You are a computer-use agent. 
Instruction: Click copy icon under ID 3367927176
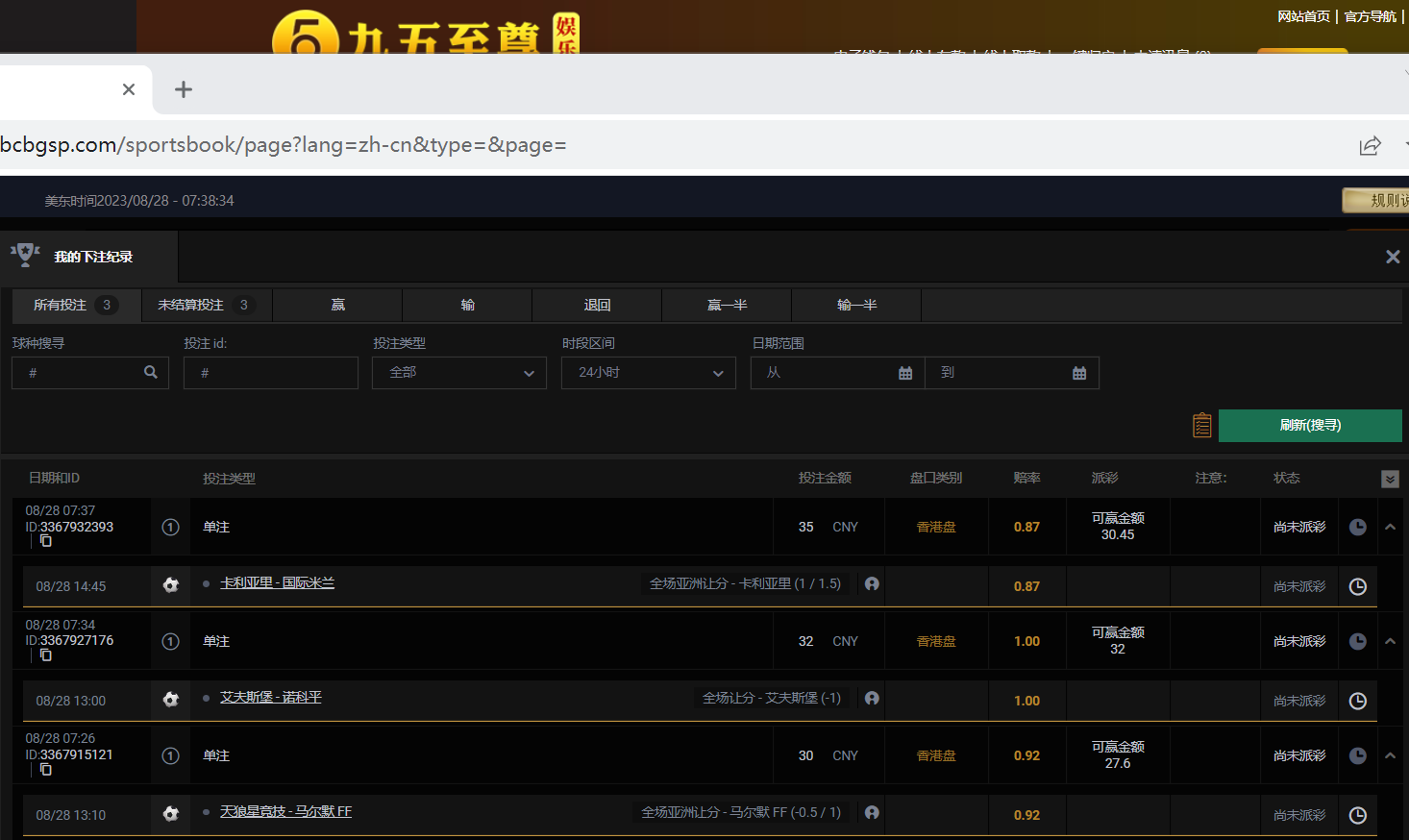point(45,655)
